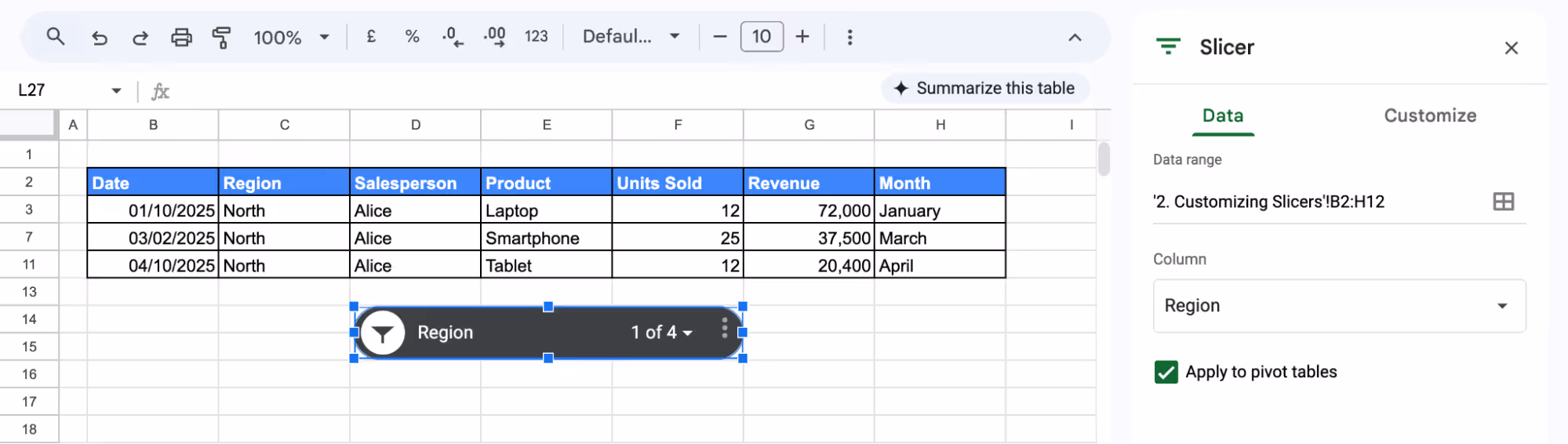Click the cell containing 25 units

[678, 238]
